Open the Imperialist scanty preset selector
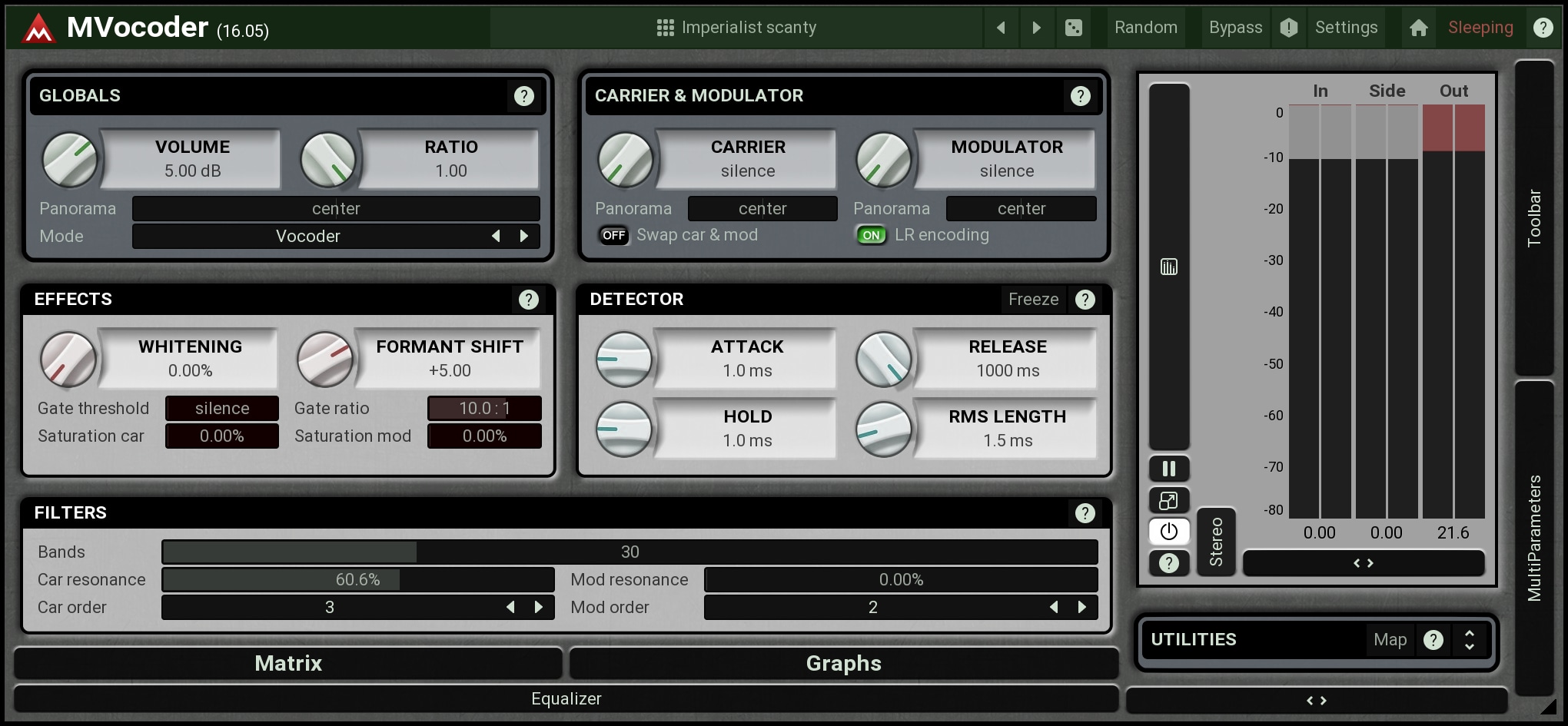The width and height of the screenshot is (1568, 726). 736,28
